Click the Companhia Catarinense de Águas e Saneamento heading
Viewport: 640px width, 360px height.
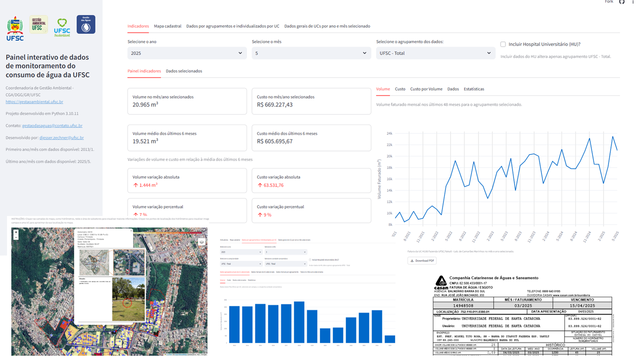coord(493,278)
